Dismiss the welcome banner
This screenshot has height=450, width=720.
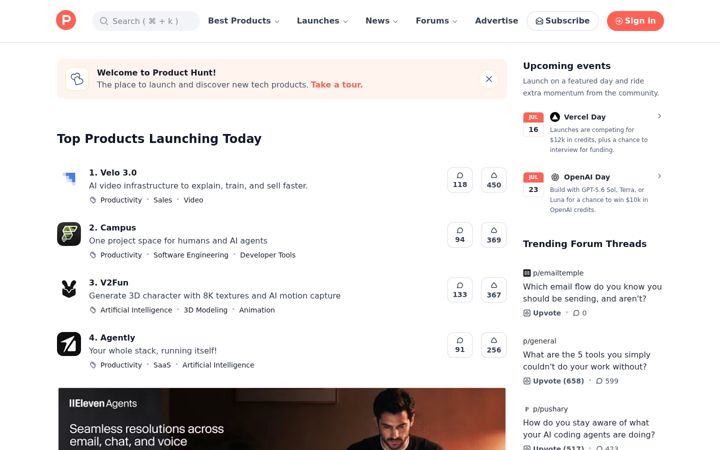pos(489,79)
